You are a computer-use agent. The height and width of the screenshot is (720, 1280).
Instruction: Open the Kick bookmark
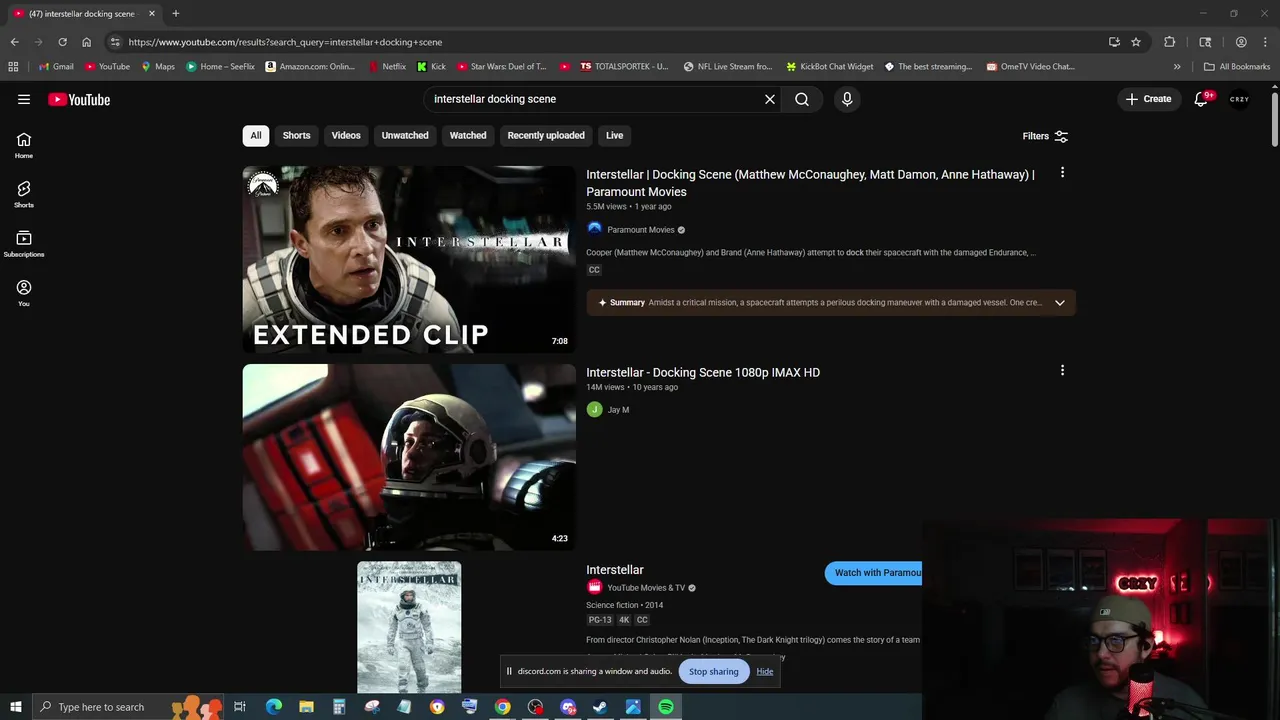pyautogui.click(x=431, y=67)
